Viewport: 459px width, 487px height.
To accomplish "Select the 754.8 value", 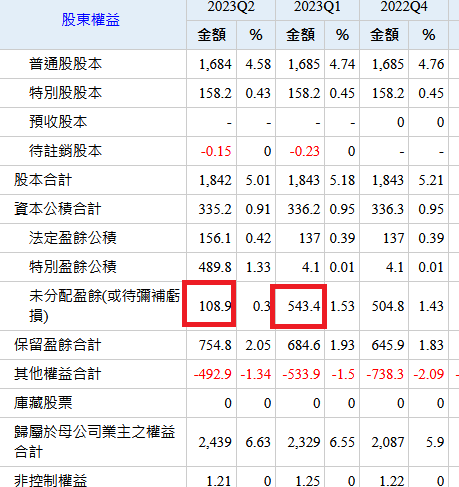I will click(x=215, y=345).
